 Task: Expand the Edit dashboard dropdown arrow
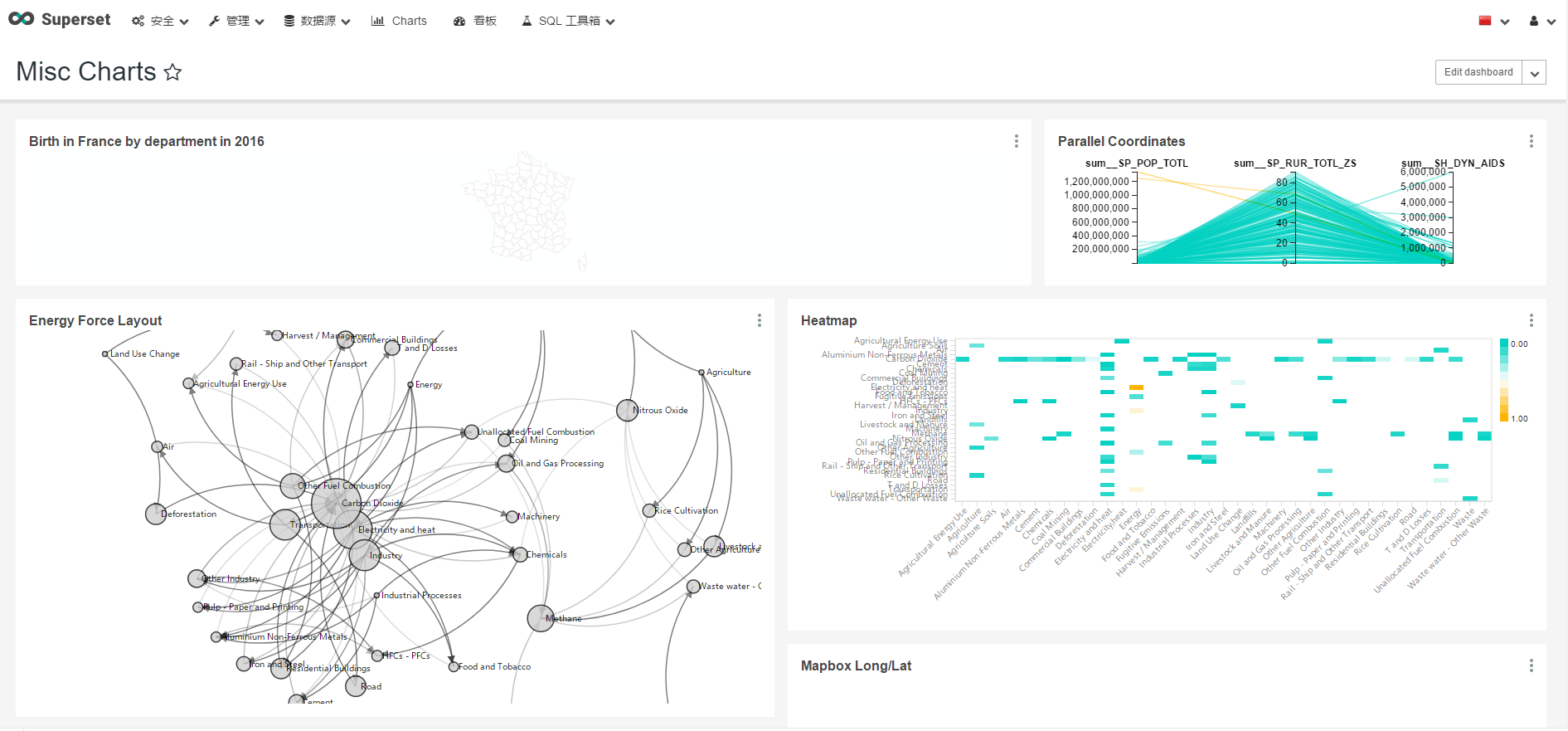(1535, 73)
